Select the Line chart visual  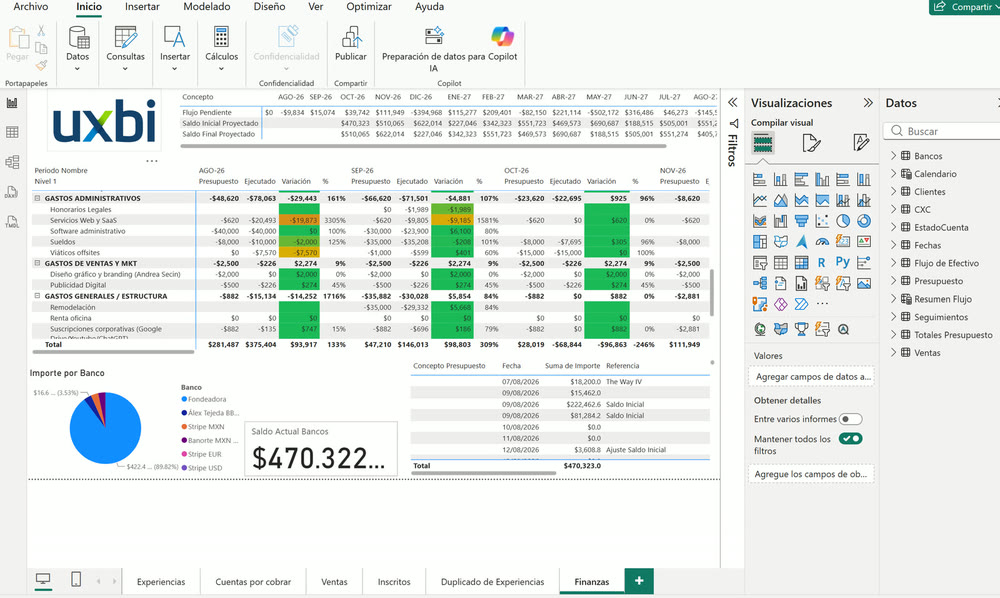coord(760,200)
